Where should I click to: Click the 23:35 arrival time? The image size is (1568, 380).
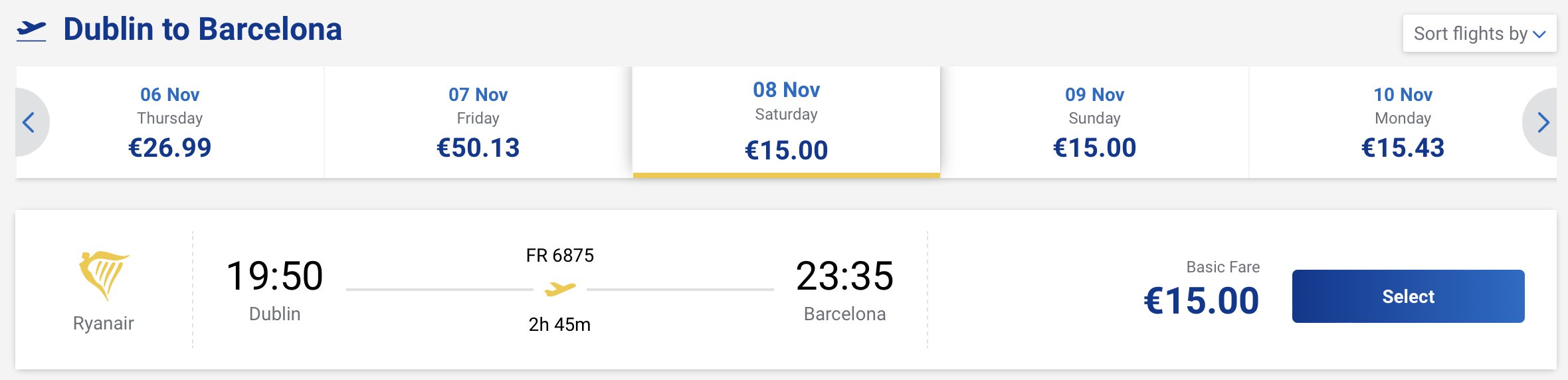pos(844,276)
